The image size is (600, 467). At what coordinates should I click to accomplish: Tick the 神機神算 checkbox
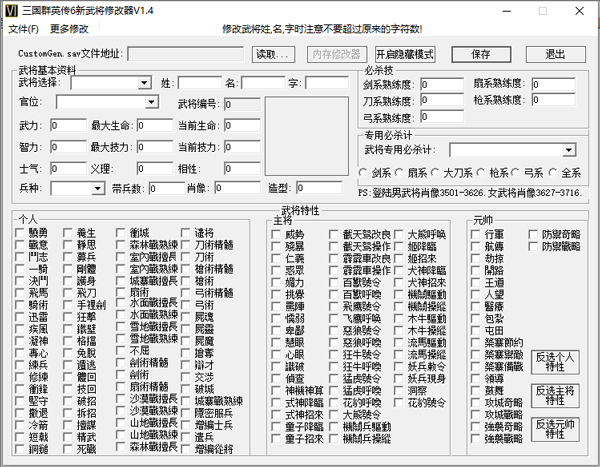(276, 390)
